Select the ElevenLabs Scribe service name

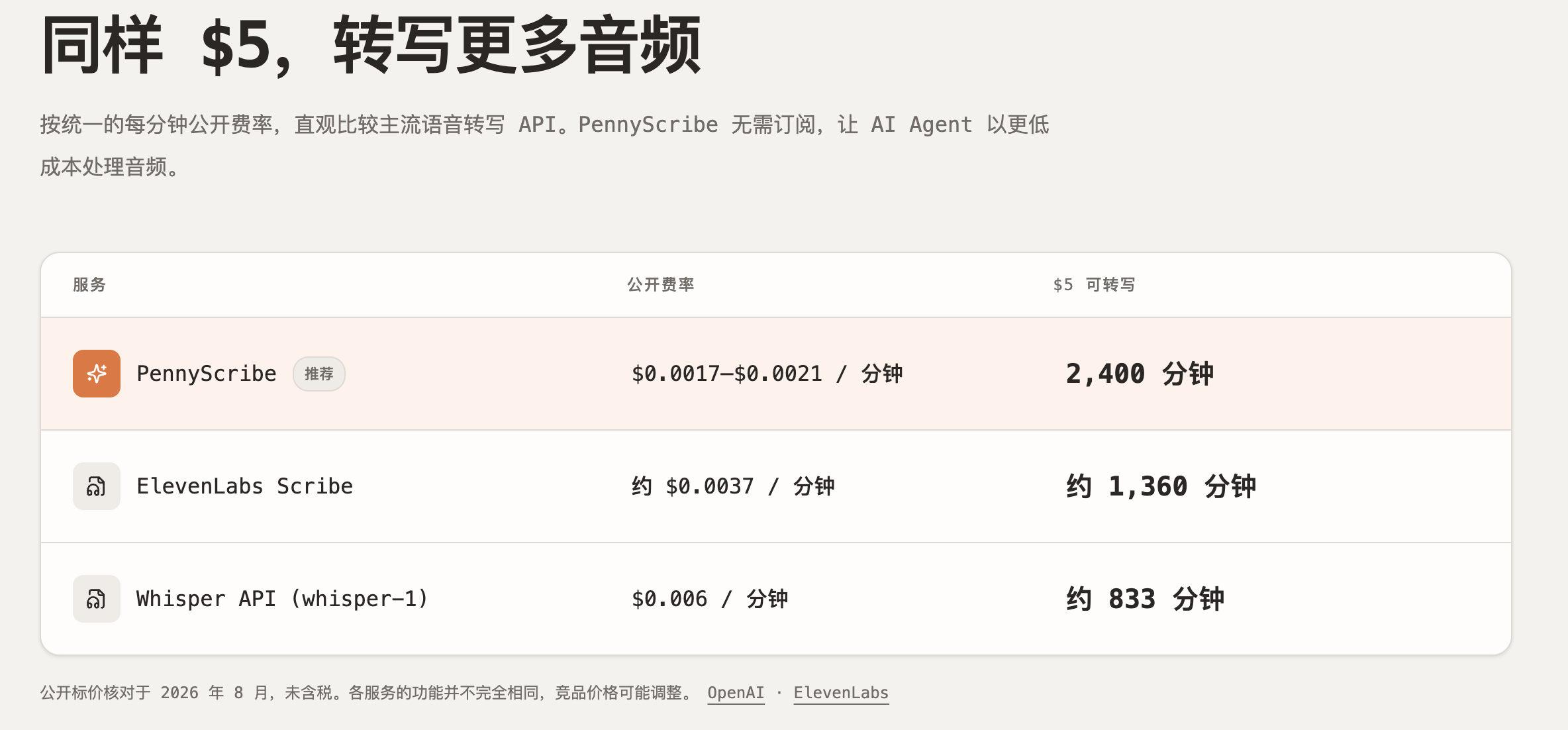[245, 486]
